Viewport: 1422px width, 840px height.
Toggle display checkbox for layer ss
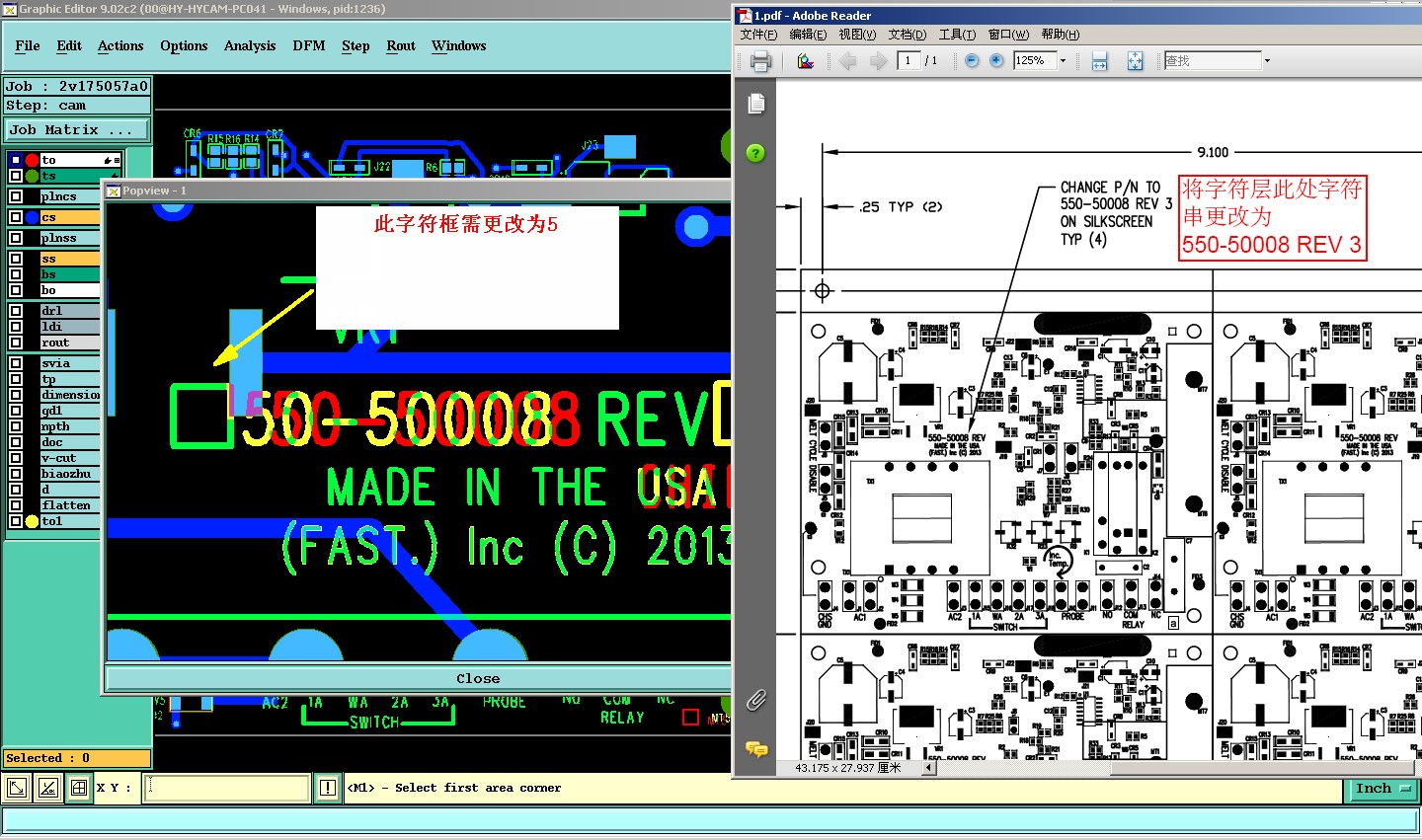point(16,259)
